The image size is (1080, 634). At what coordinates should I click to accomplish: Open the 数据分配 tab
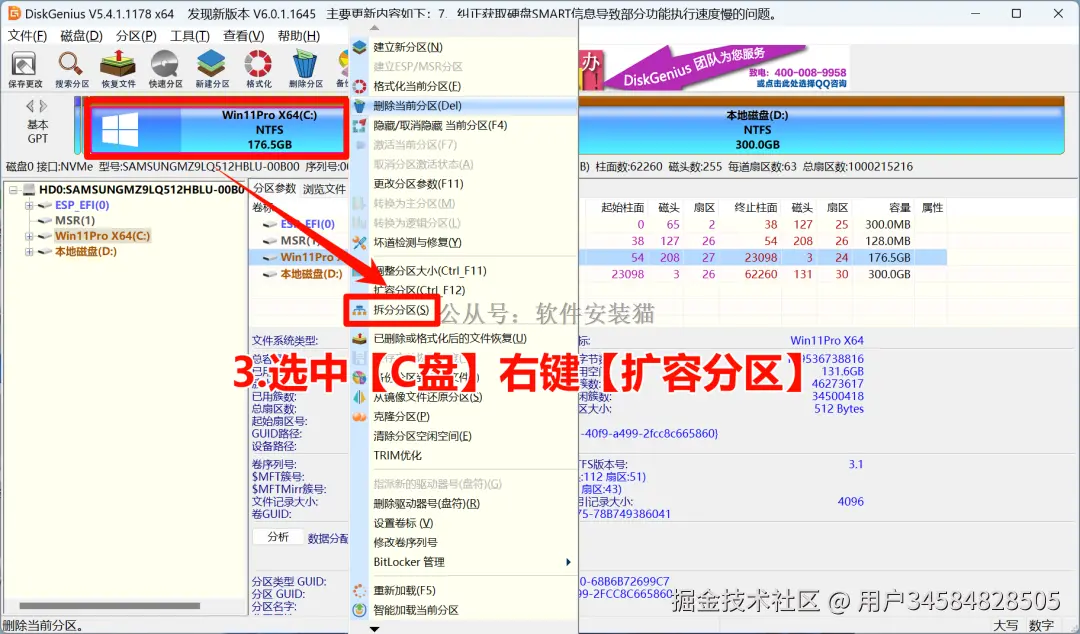click(328, 538)
